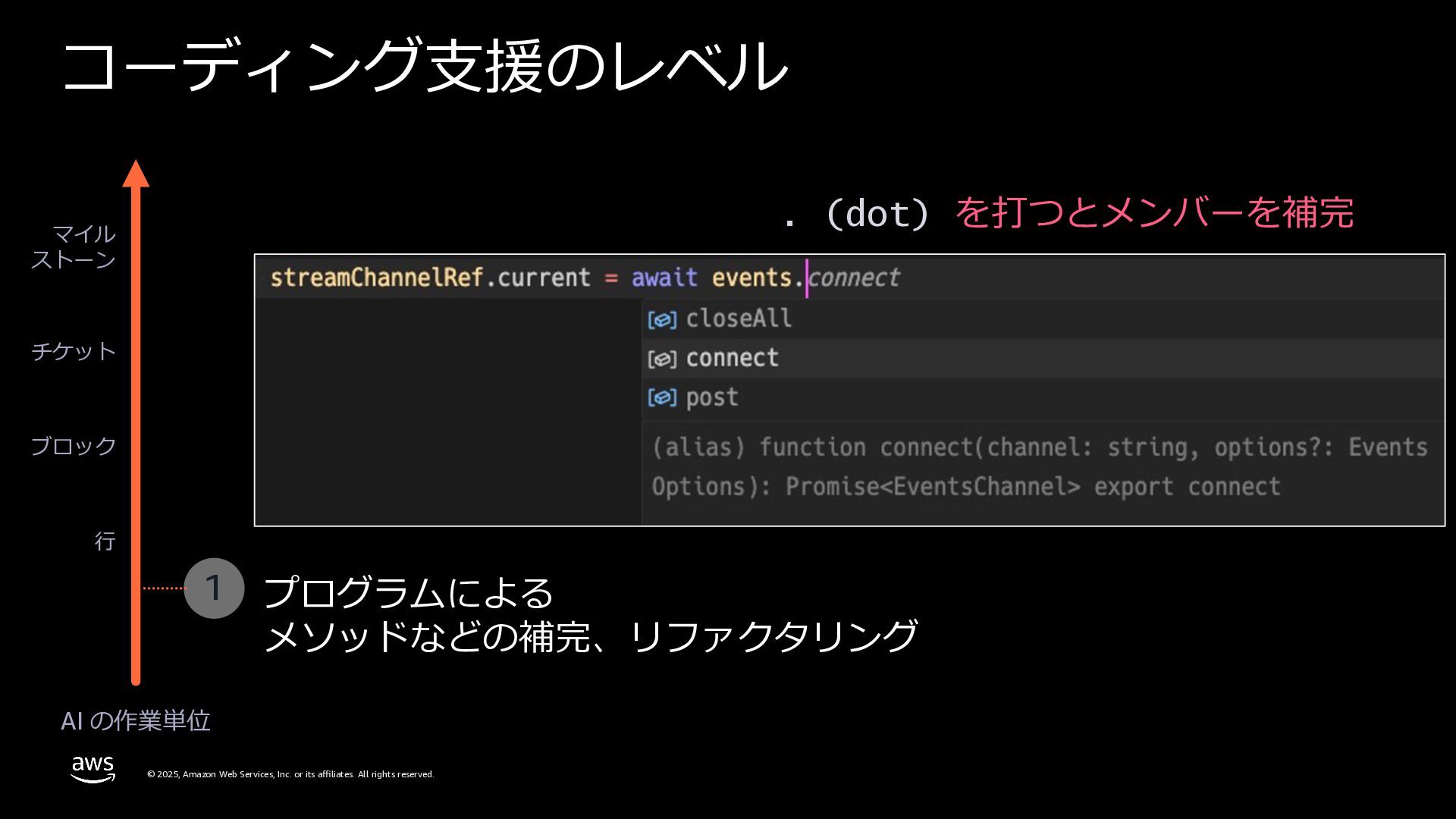
Task: Click the post method icon
Action: [662, 397]
